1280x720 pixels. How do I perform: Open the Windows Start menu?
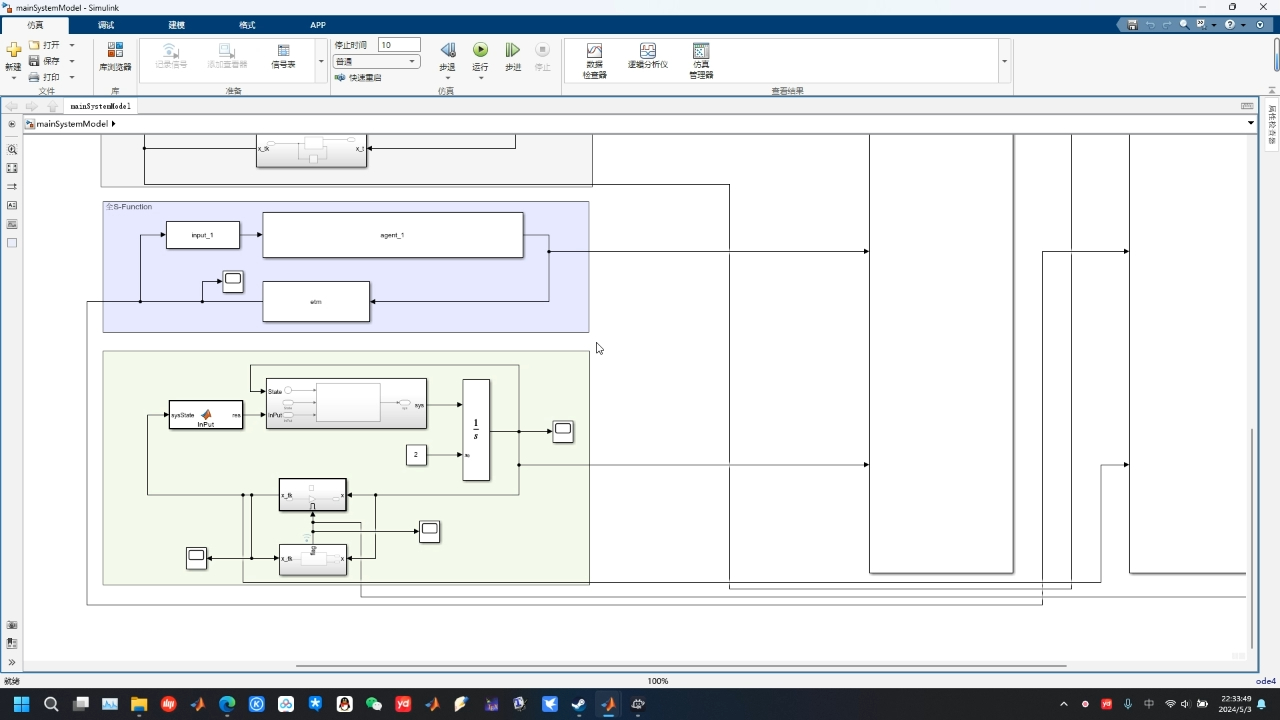pos(21,704)
